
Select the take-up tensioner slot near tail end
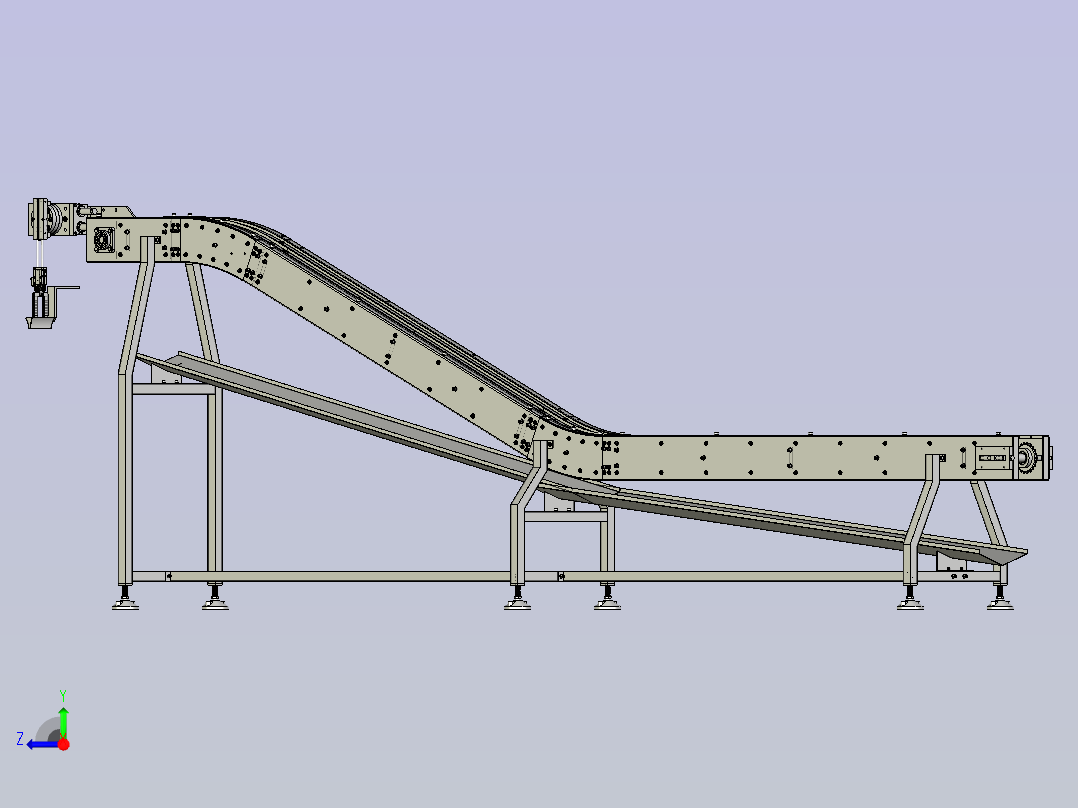coord(992,458)
